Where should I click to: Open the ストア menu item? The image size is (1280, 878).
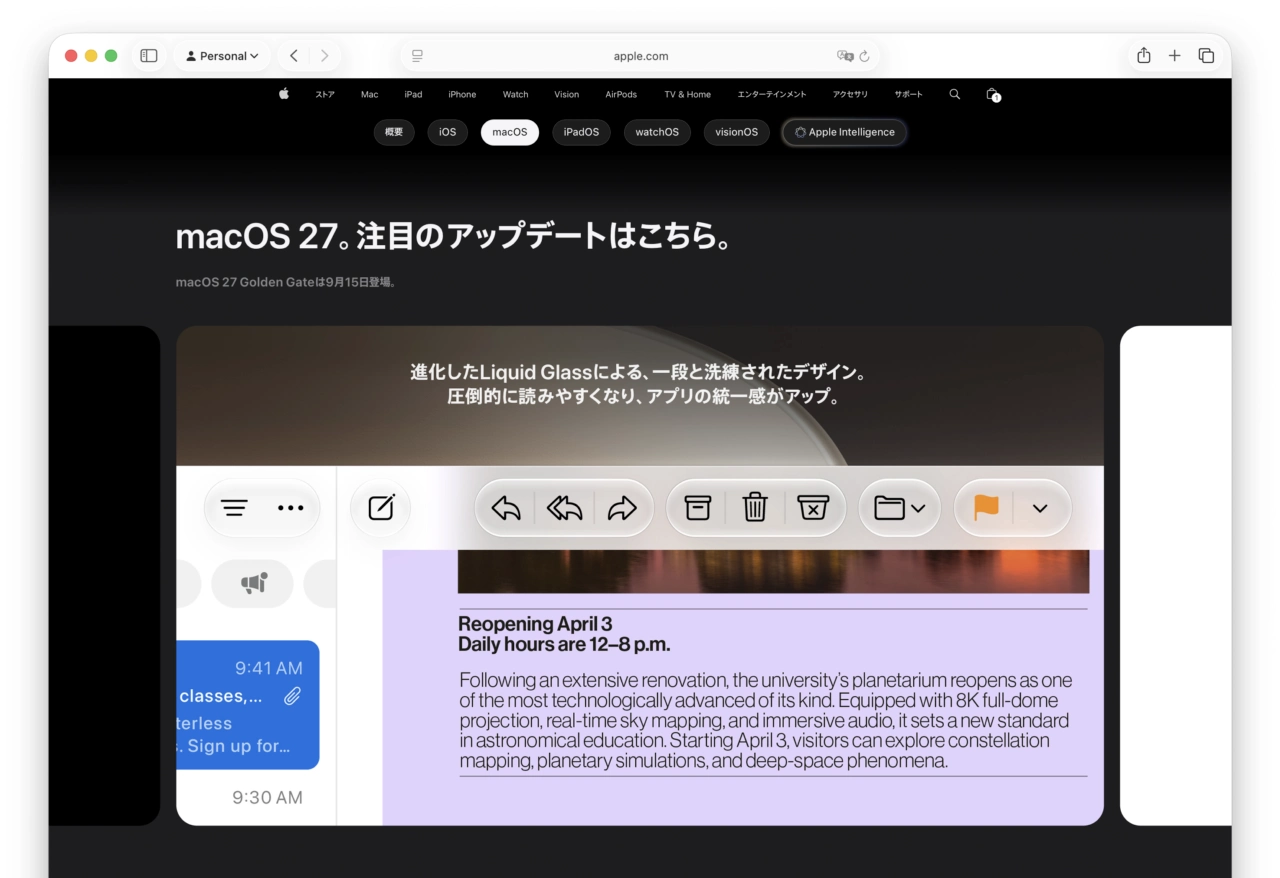click(325, 94)
